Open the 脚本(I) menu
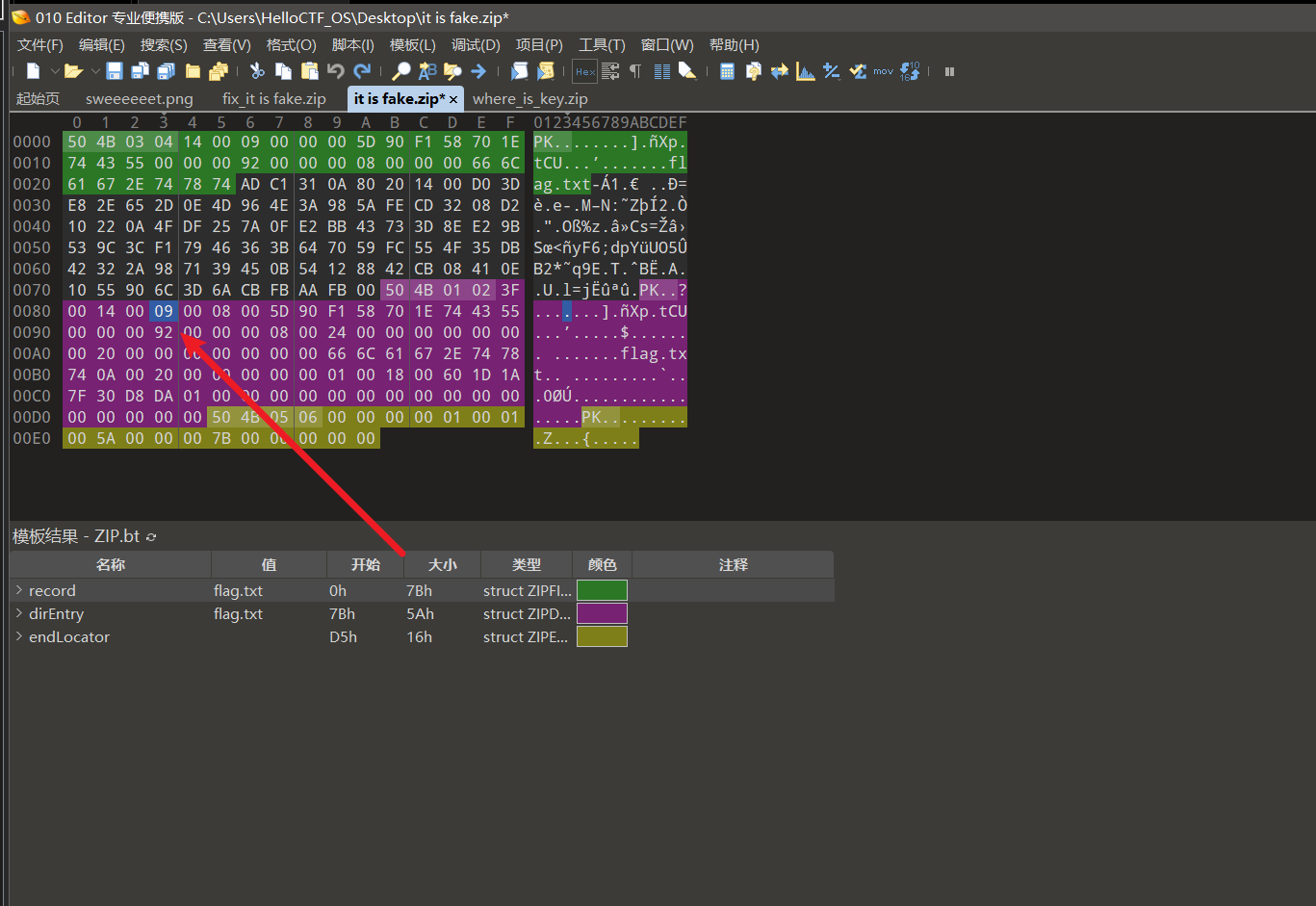 click(352, 45)
